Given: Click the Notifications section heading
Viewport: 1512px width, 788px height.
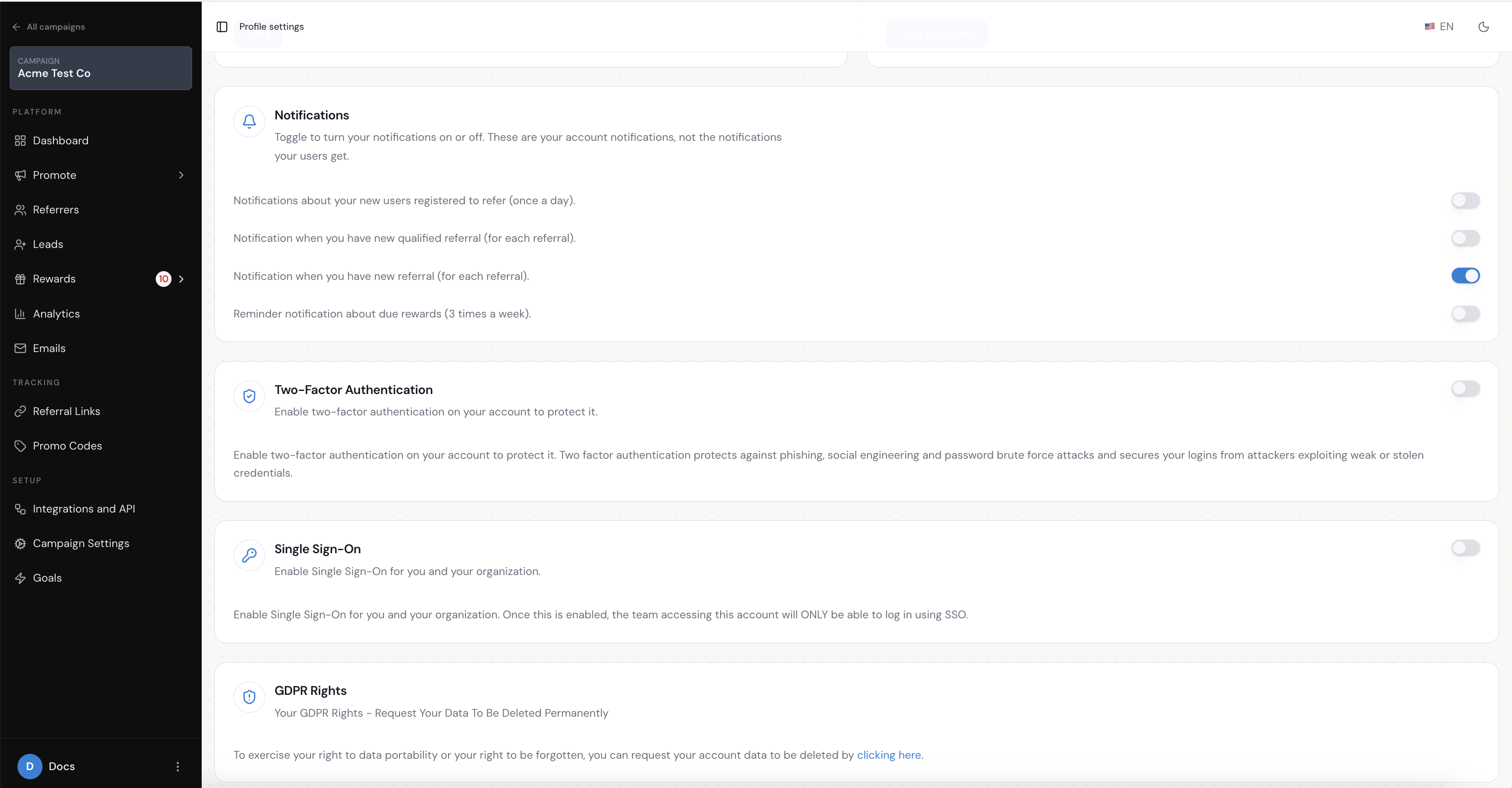Looking at the screenshot, I should pyautogui.click(x=311, y=115).
